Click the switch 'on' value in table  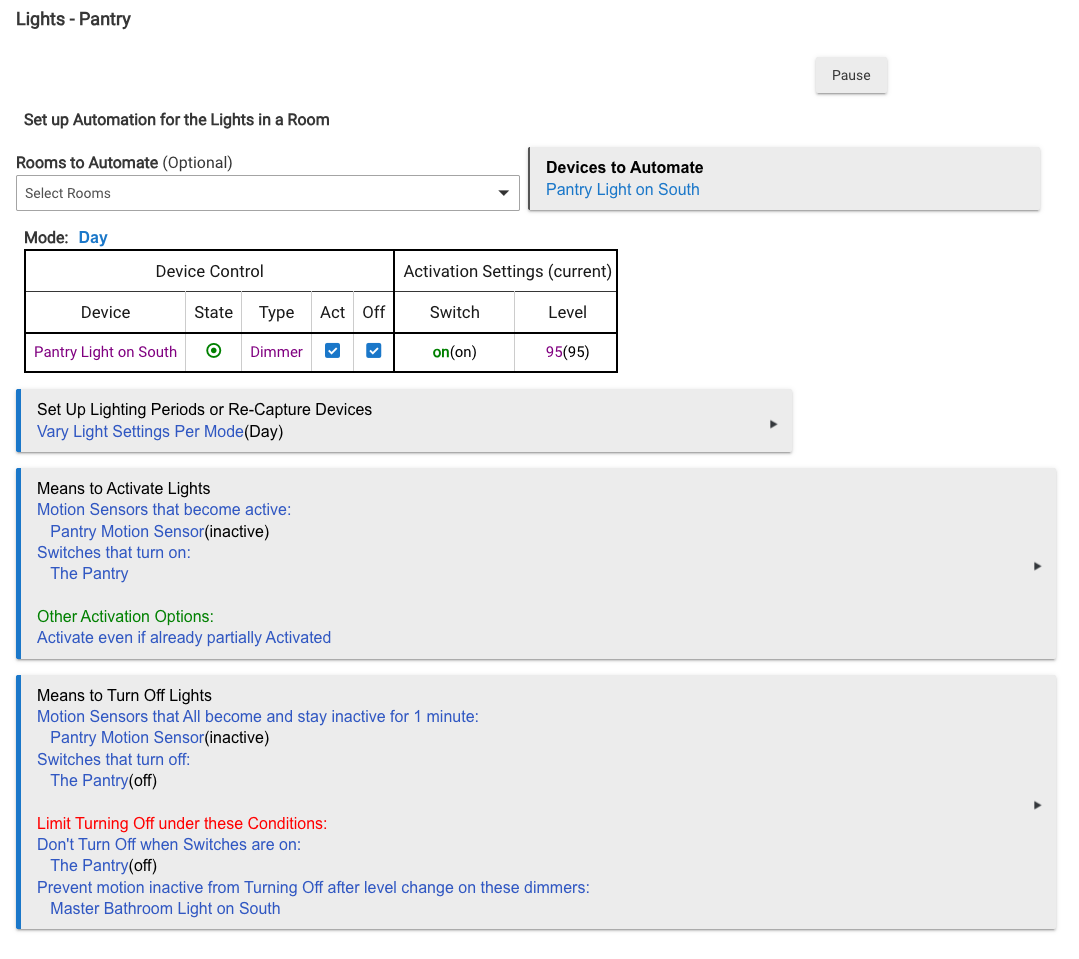440,352
